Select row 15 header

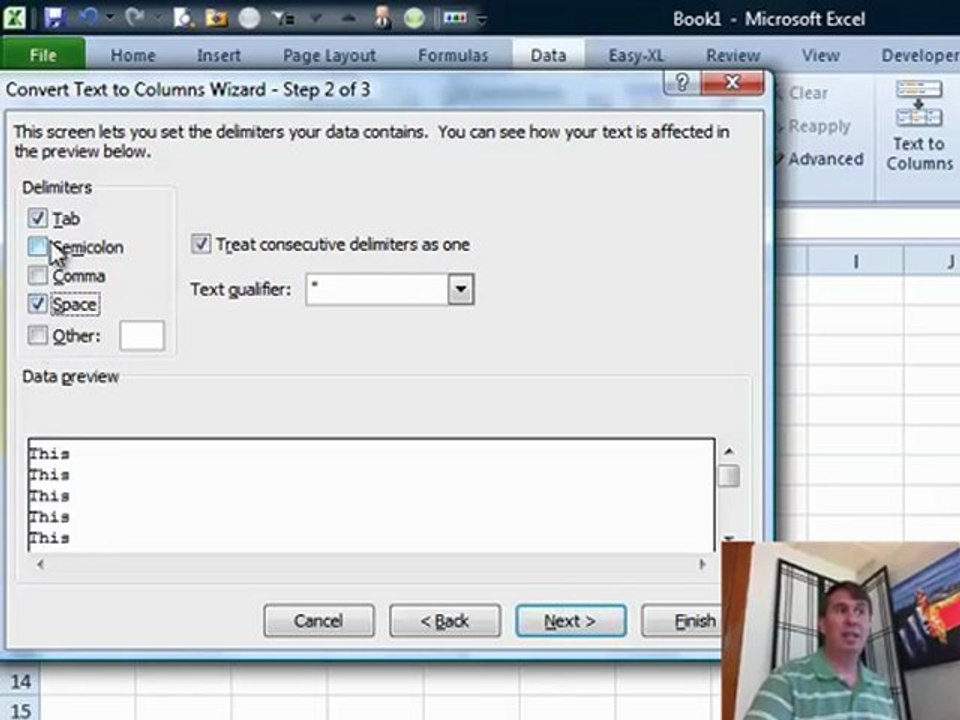point(20,710)
